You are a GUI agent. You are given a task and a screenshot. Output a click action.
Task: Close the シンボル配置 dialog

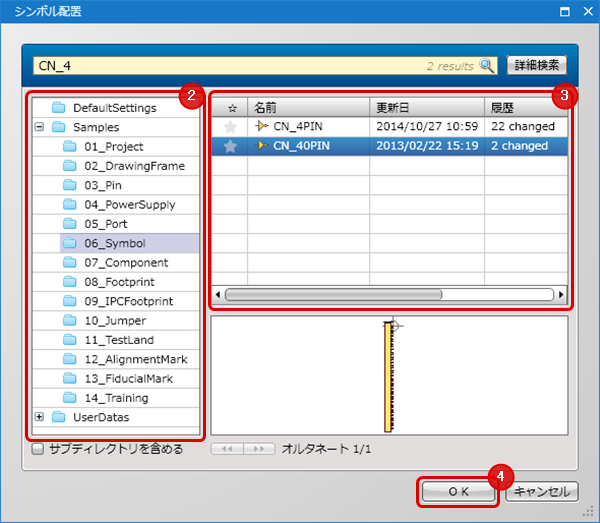588,11
